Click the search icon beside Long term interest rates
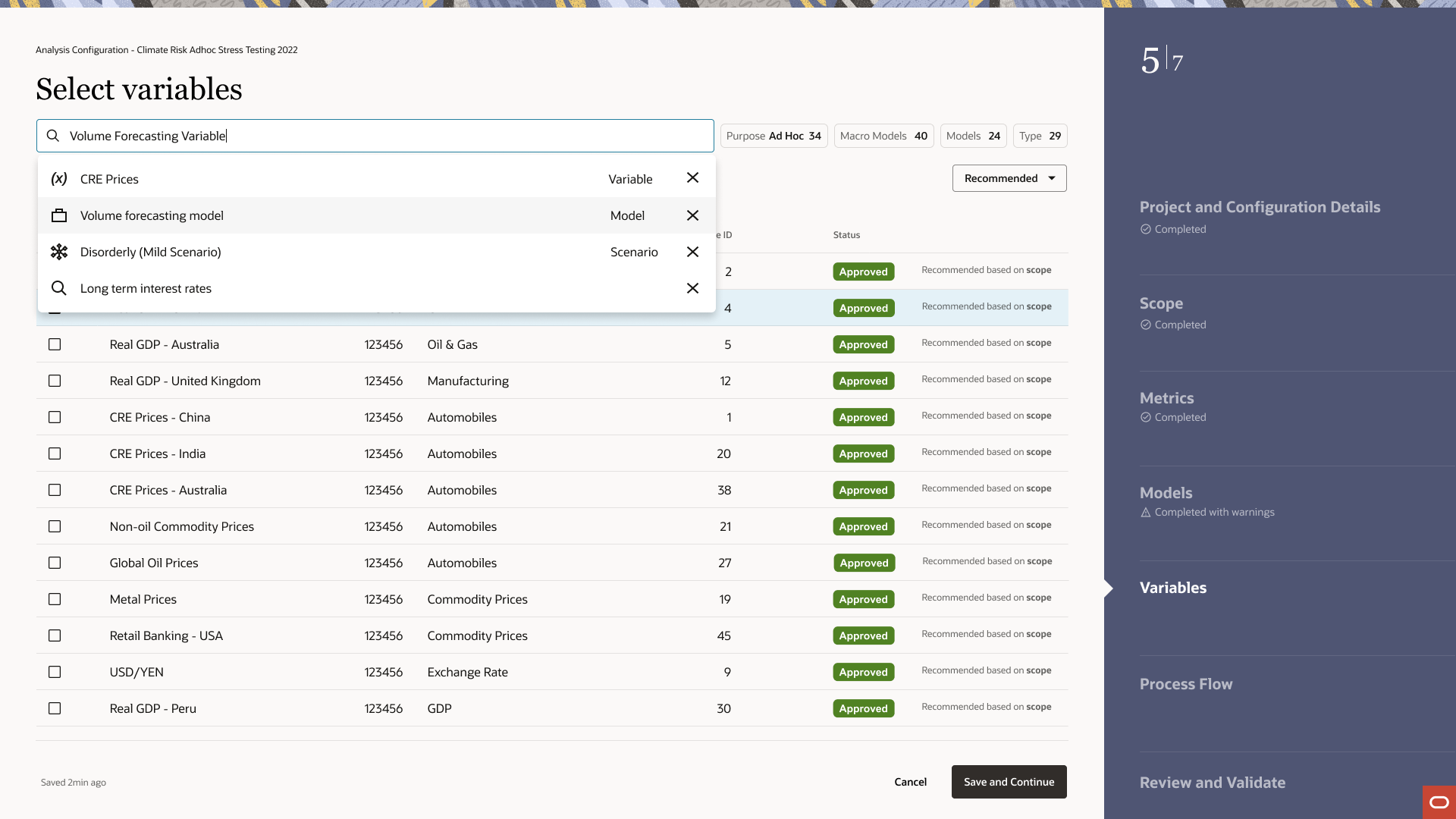1456x819 pixels. [x=58, y=288]
